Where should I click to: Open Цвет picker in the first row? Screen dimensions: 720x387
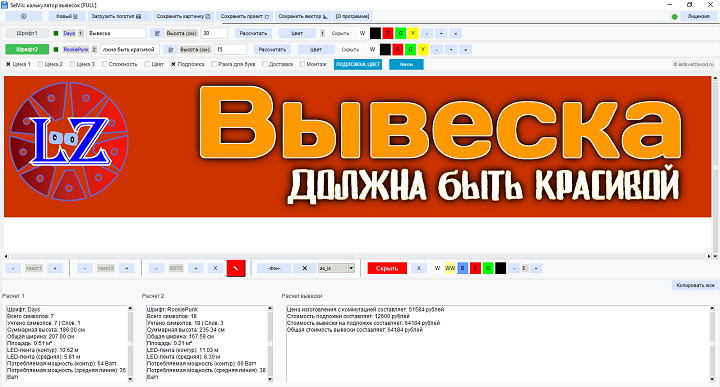click(297, 33)
